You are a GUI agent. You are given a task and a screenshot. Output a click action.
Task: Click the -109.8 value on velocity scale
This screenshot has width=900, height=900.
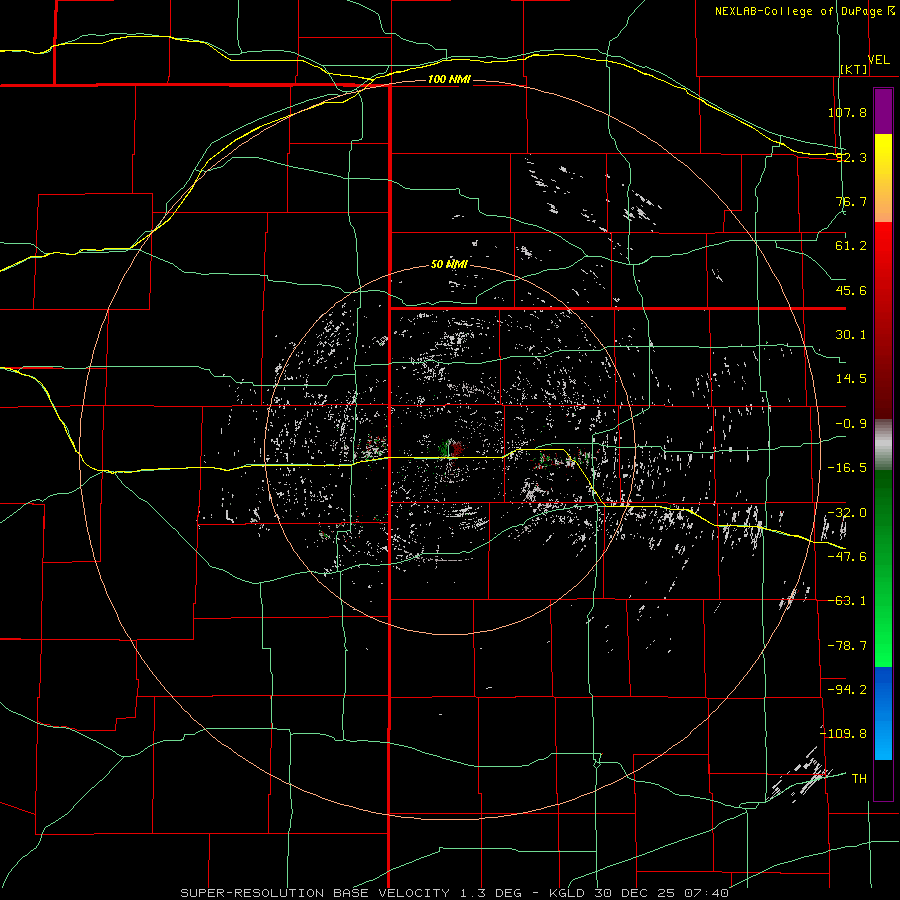(x=843, y=734)
